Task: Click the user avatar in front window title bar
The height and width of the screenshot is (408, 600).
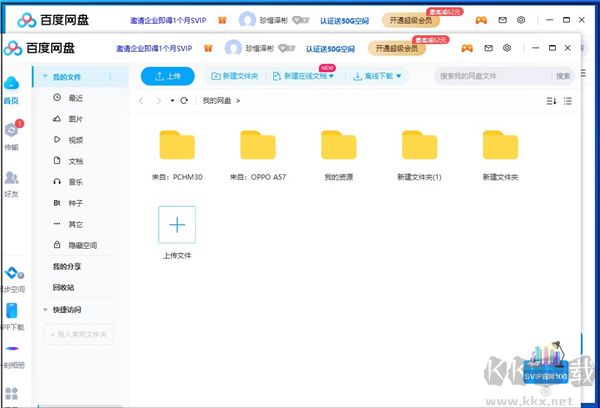Action: click(x=233, y=48)
